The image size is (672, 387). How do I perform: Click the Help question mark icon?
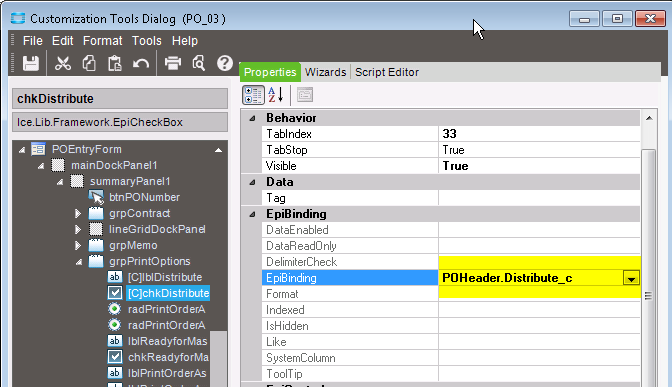tap(225, 63)
